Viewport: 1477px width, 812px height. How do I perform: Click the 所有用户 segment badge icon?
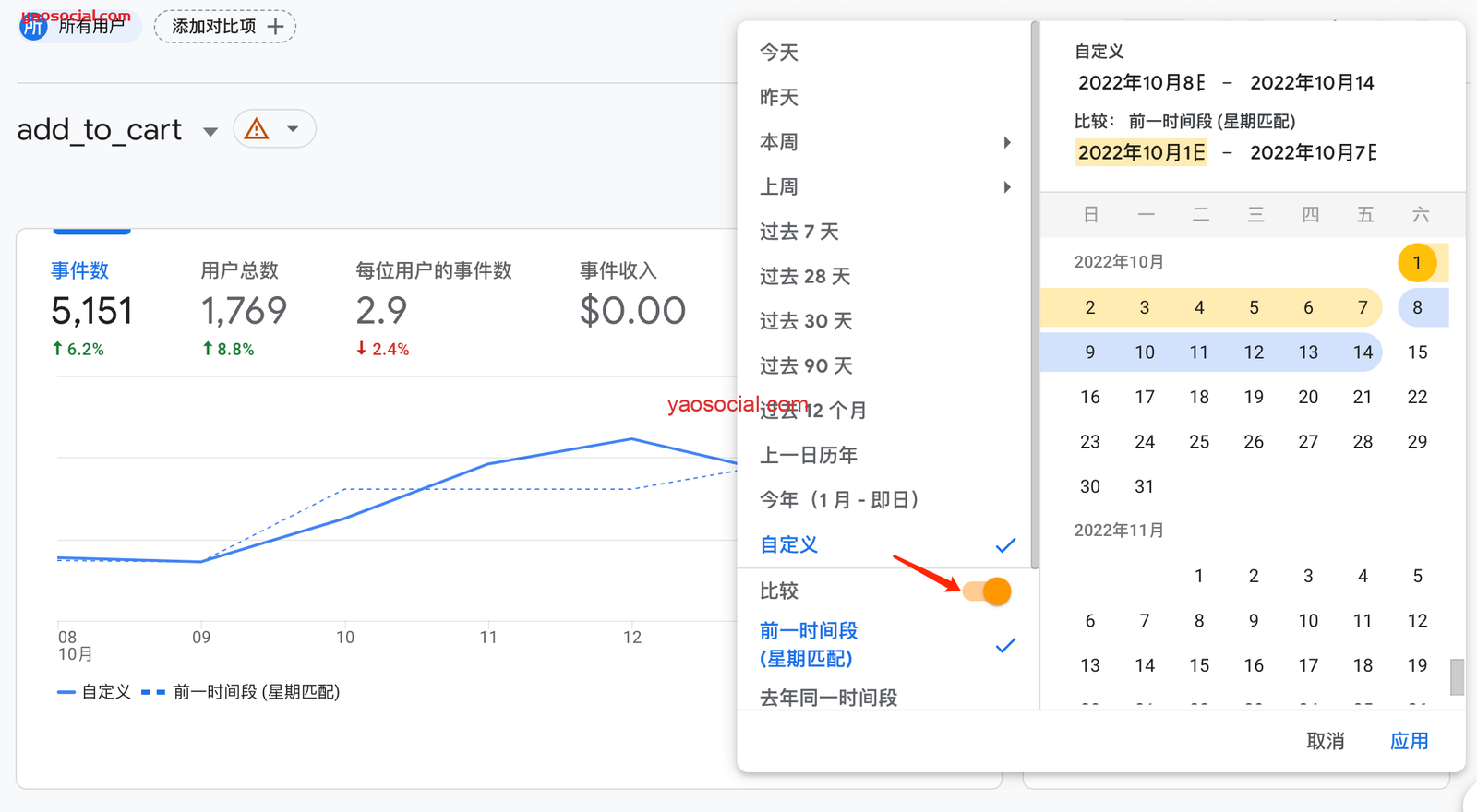point(33,26)
